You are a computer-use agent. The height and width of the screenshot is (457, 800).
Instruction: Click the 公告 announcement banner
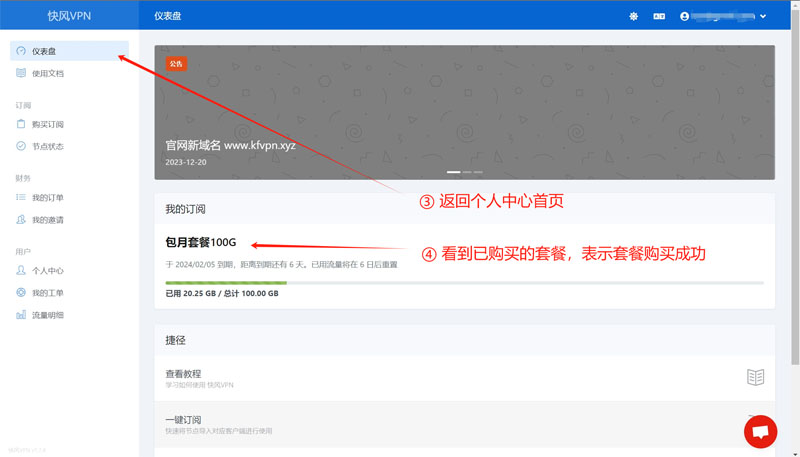coord(464,112)
